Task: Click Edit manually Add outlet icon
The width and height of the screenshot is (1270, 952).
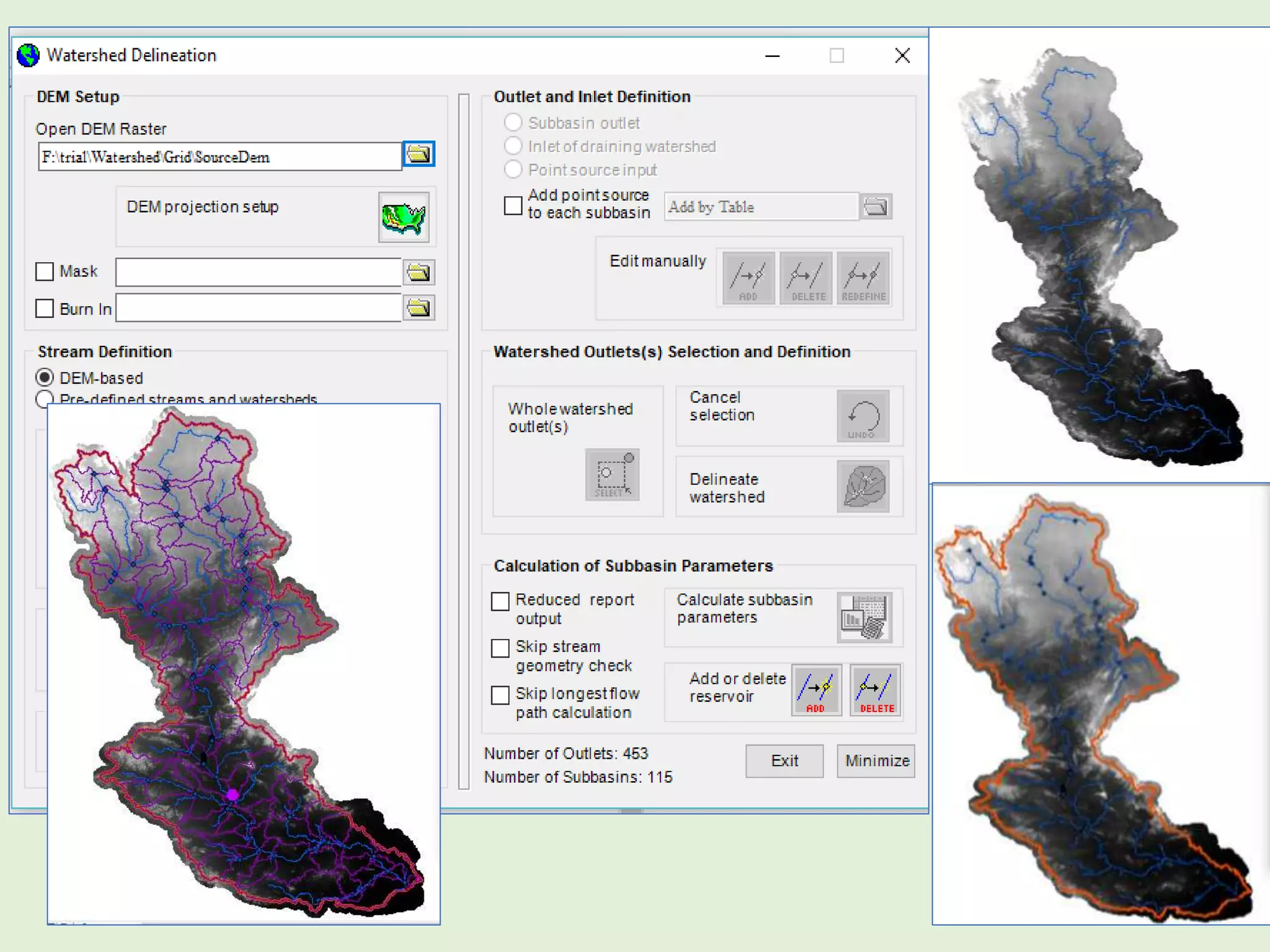Action: [x=748, y=278]
